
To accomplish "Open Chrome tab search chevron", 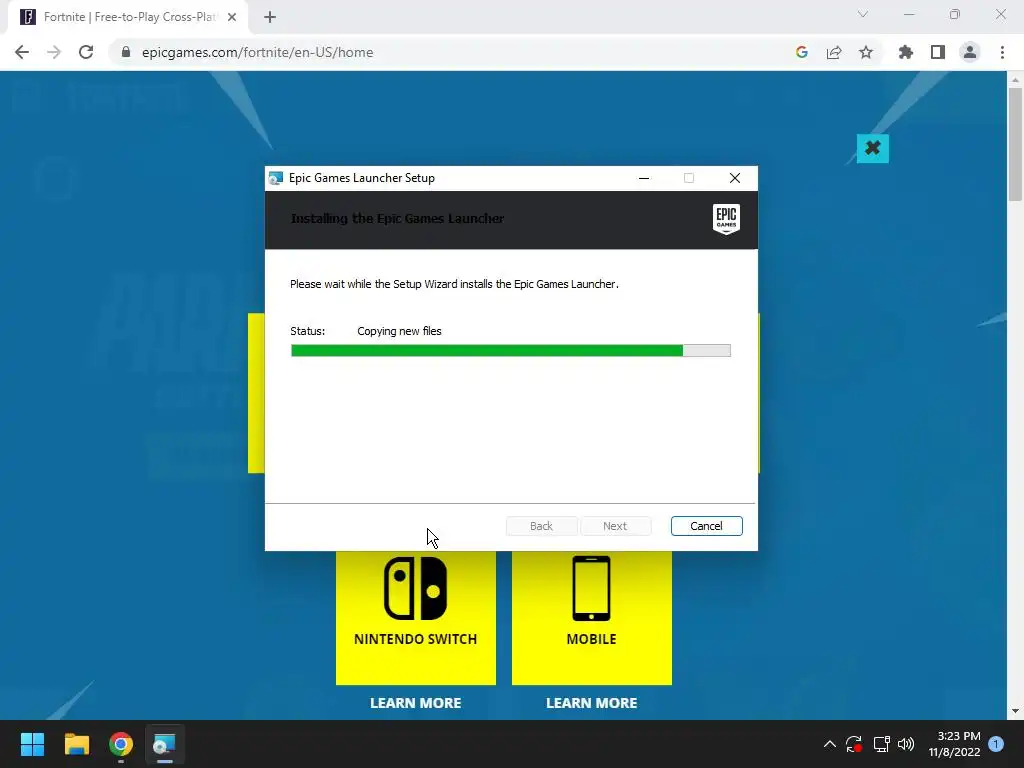I will click(863, 14).
